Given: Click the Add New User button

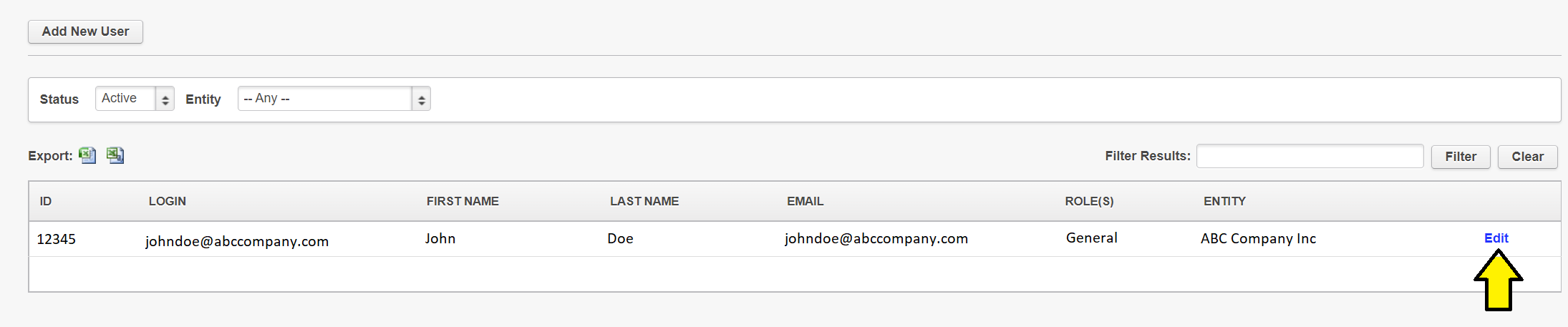Looking at the screenshot, I should (x=85, y=31).
